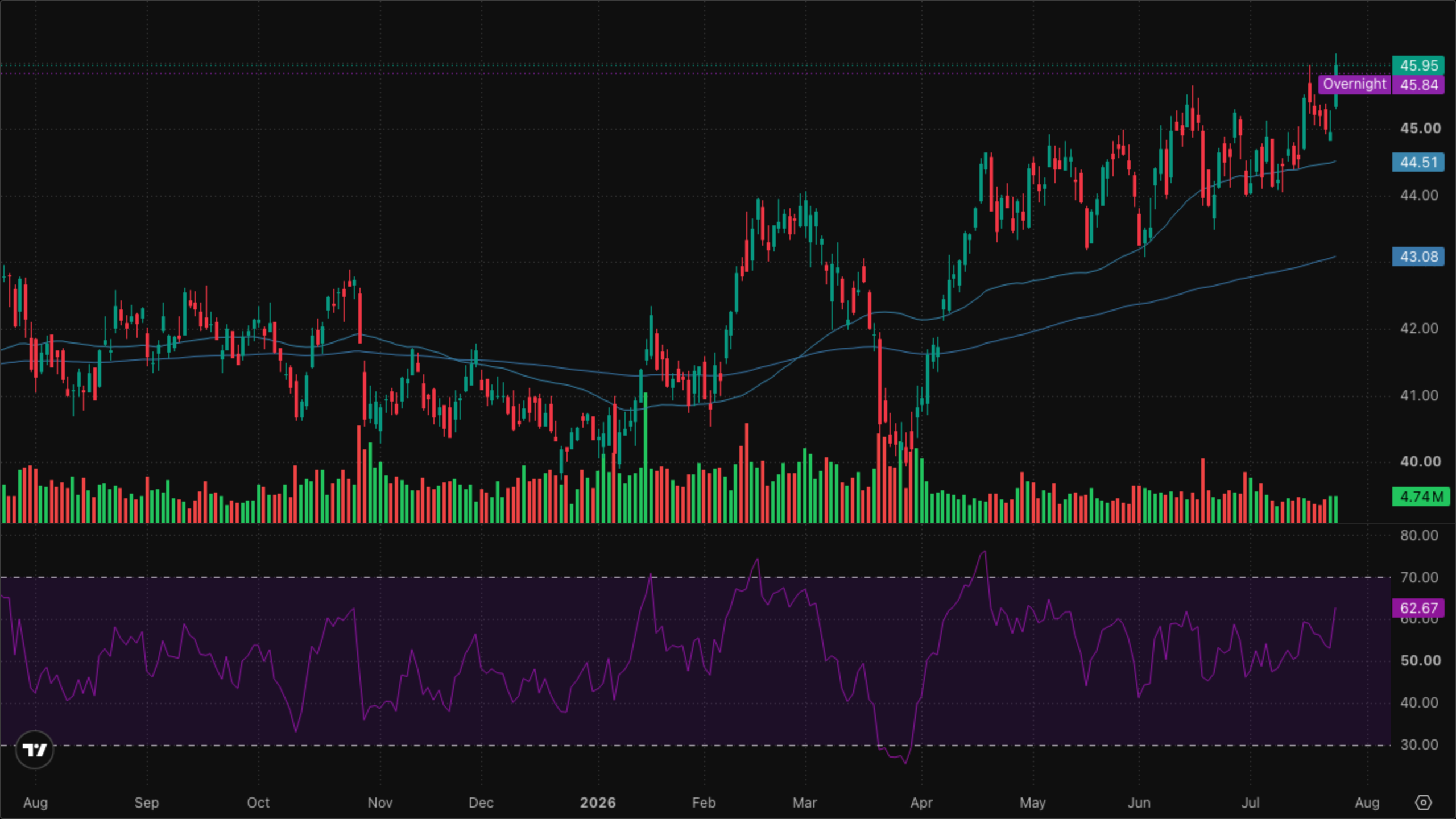The width and height of the screenshot is (1456, 819).
Task: Click the Apr label on time axis
Action: [921, 803]
